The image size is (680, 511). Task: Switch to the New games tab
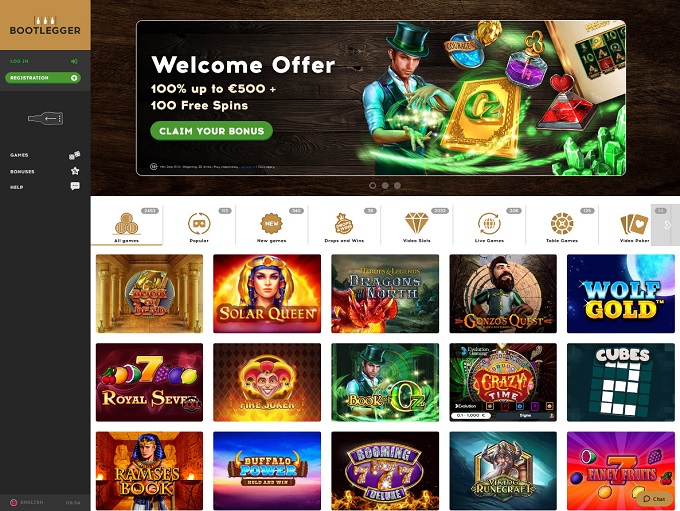click(x=271, y=226)
